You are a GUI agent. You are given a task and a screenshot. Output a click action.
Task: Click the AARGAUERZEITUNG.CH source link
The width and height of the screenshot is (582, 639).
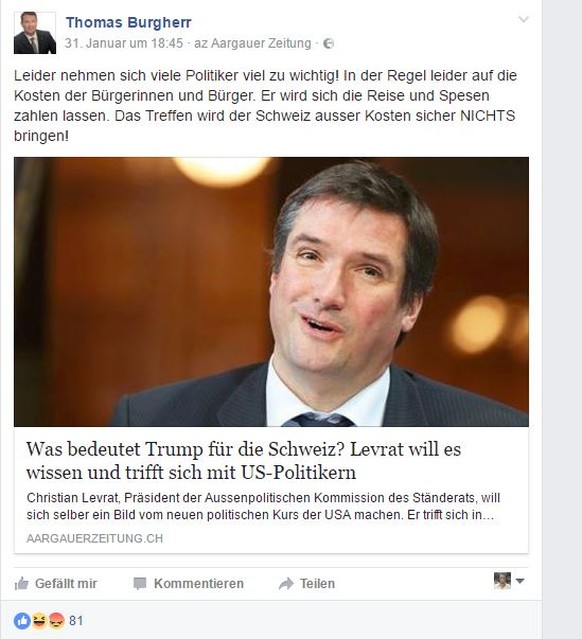coord(95,538)
